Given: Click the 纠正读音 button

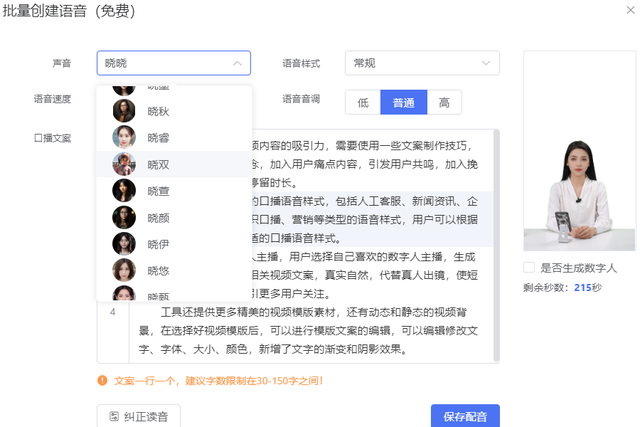Looking at the screenshot, I should pos(138,416).
